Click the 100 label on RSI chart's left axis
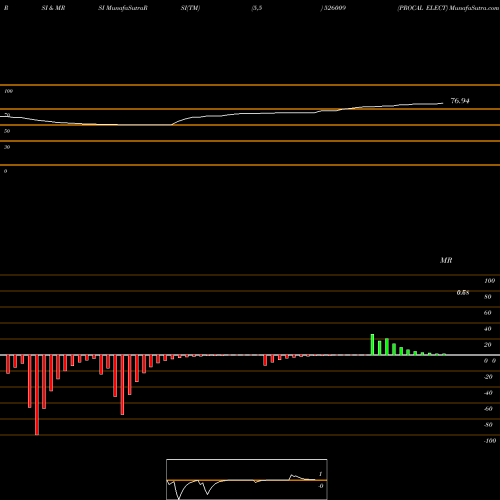The width and height of the screenshot is (500, 500). point(9,91)
